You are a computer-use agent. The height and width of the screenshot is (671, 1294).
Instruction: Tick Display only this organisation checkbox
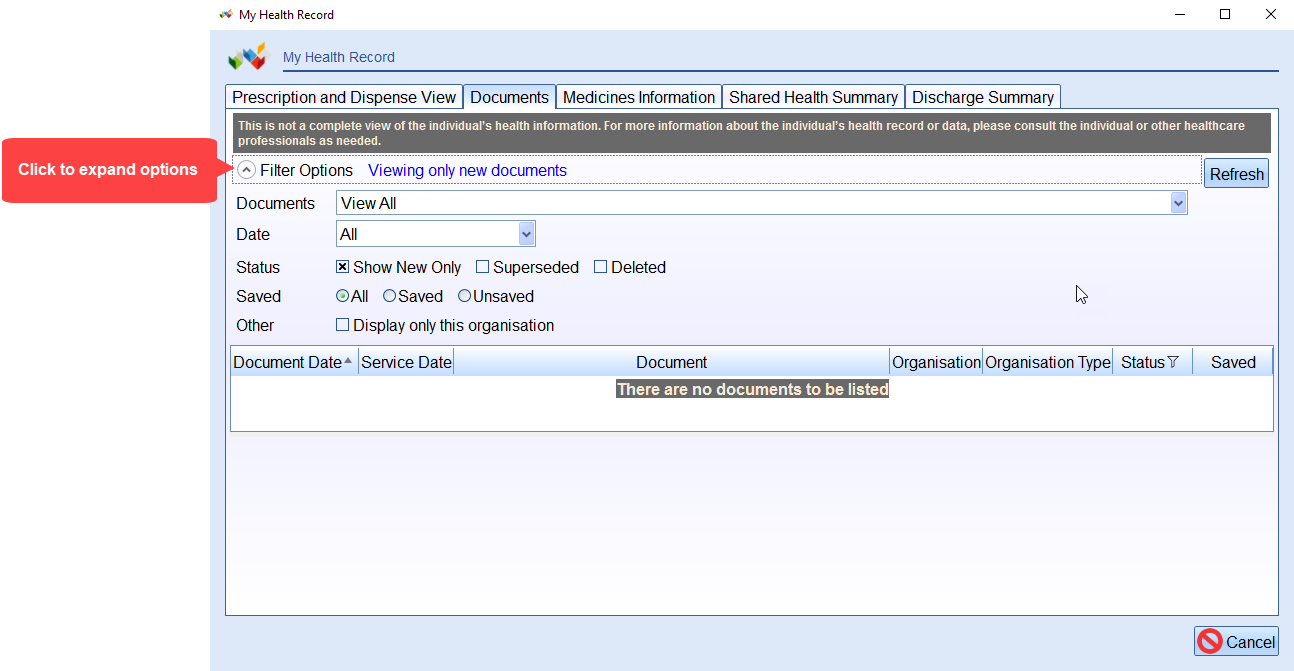pos(343,325)
